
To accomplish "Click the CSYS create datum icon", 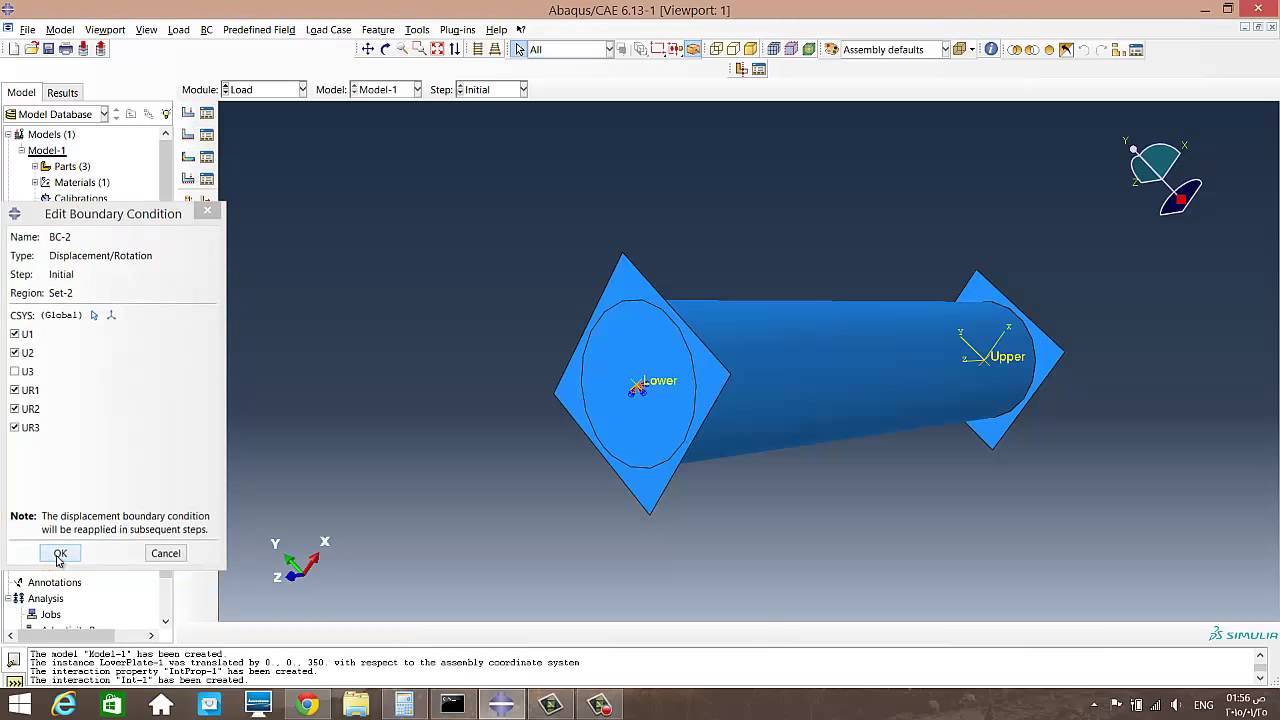I will point(111,315).
